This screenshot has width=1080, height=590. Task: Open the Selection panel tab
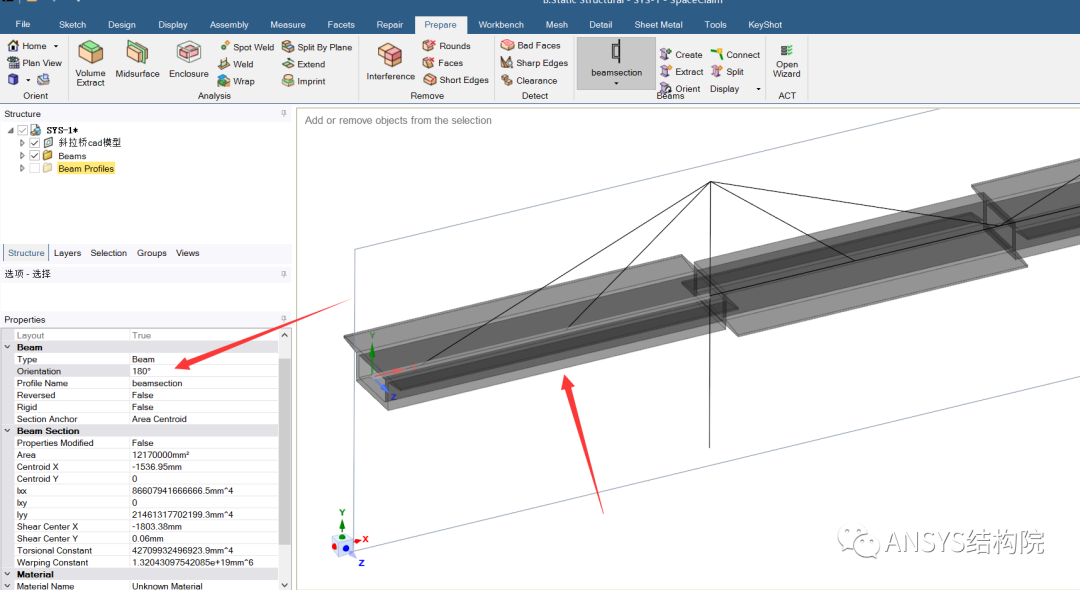click(109, 253)
